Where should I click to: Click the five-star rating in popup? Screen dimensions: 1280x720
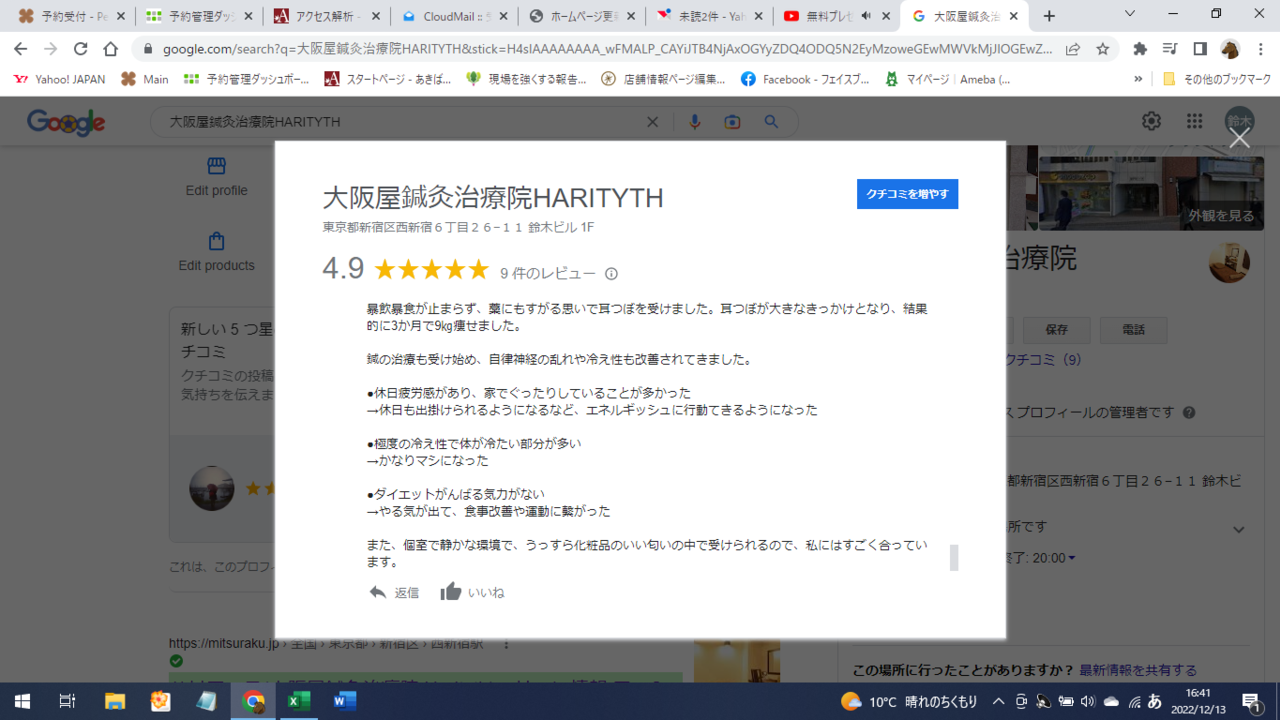click(x=431, y=269)
